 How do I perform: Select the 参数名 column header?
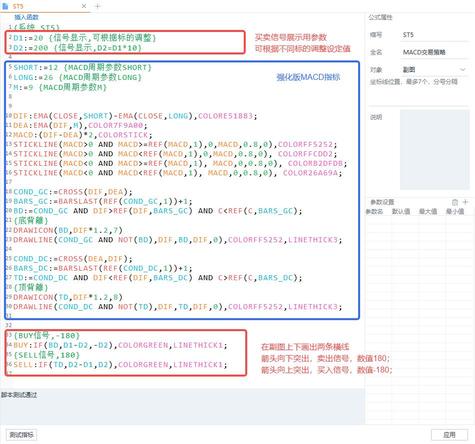click(x=374, y=211)
